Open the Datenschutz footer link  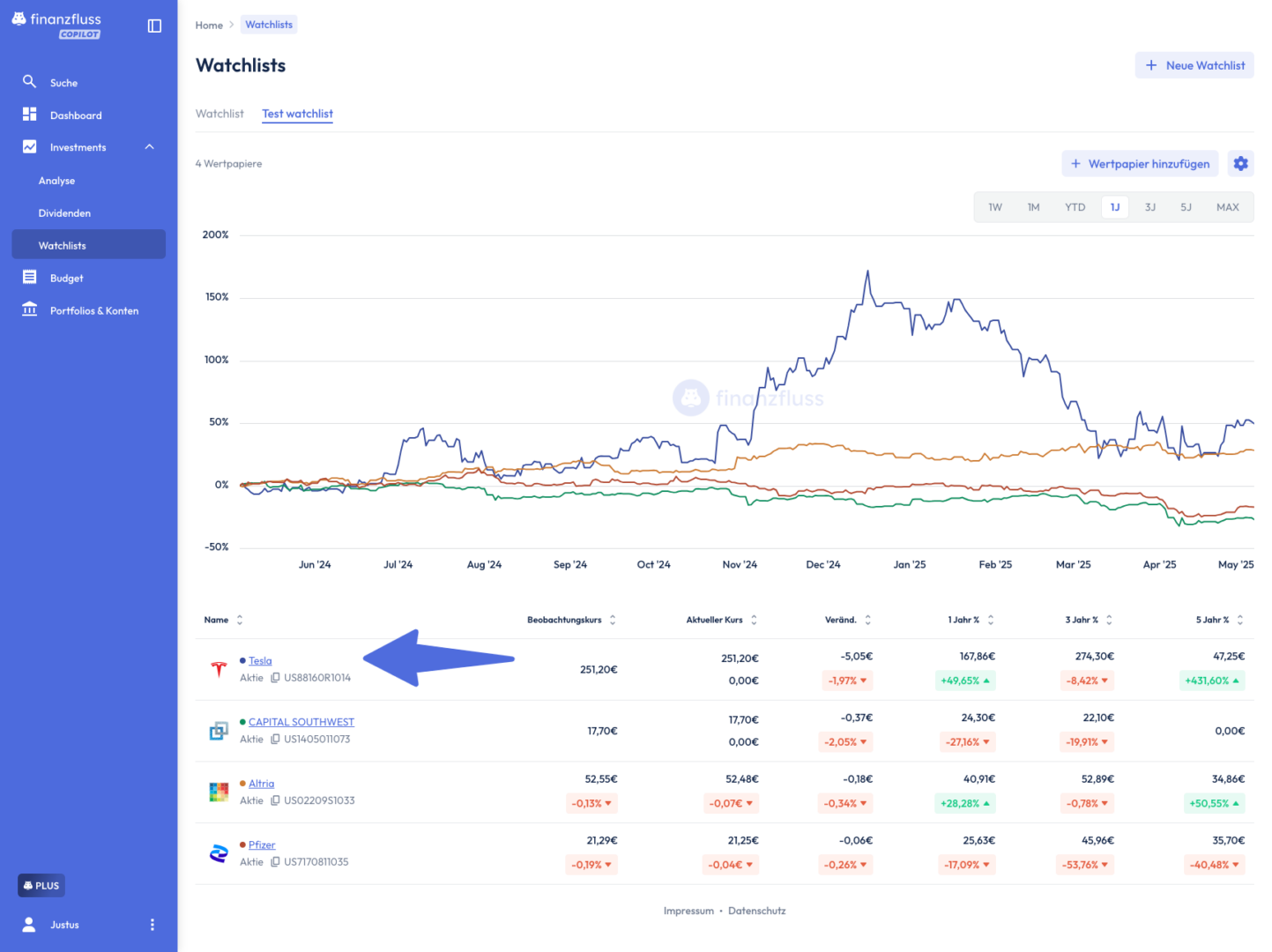(756, 911)
